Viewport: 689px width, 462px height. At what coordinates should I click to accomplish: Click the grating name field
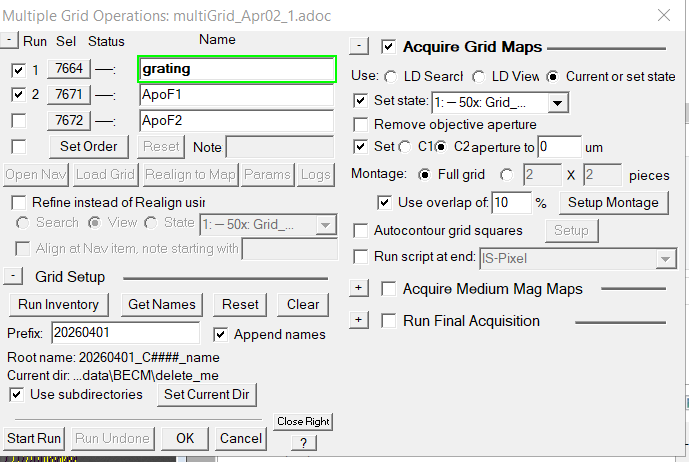[237, 69]
